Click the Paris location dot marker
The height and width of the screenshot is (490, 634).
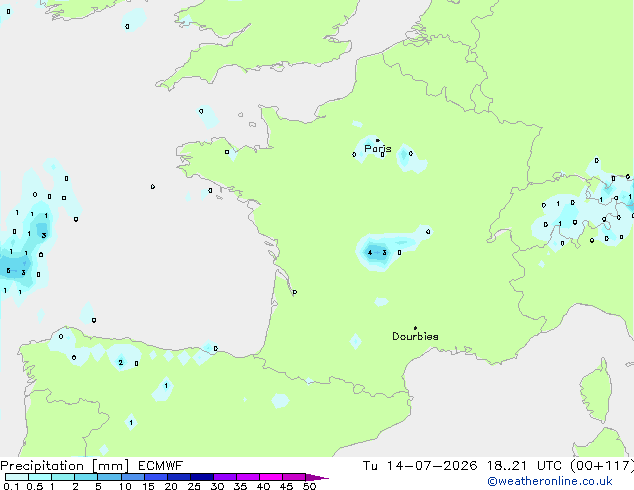378,140
